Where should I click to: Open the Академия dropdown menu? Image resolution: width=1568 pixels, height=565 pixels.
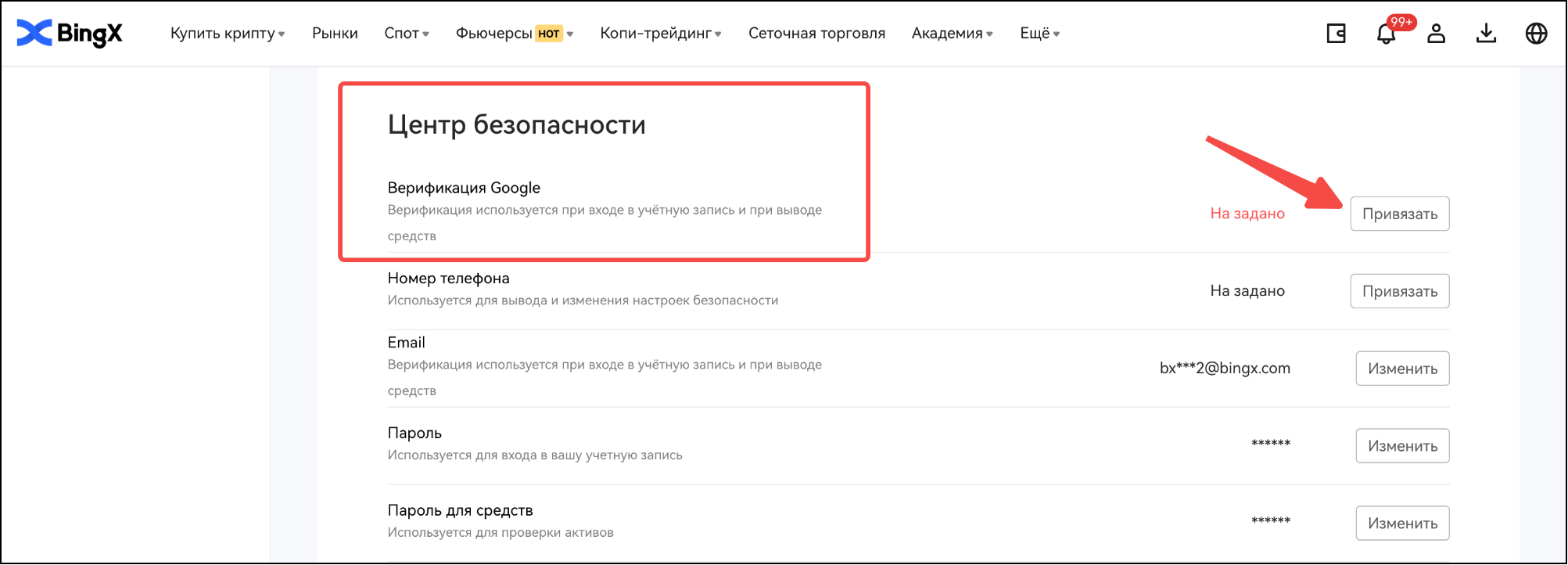click(x=952, y=34)
